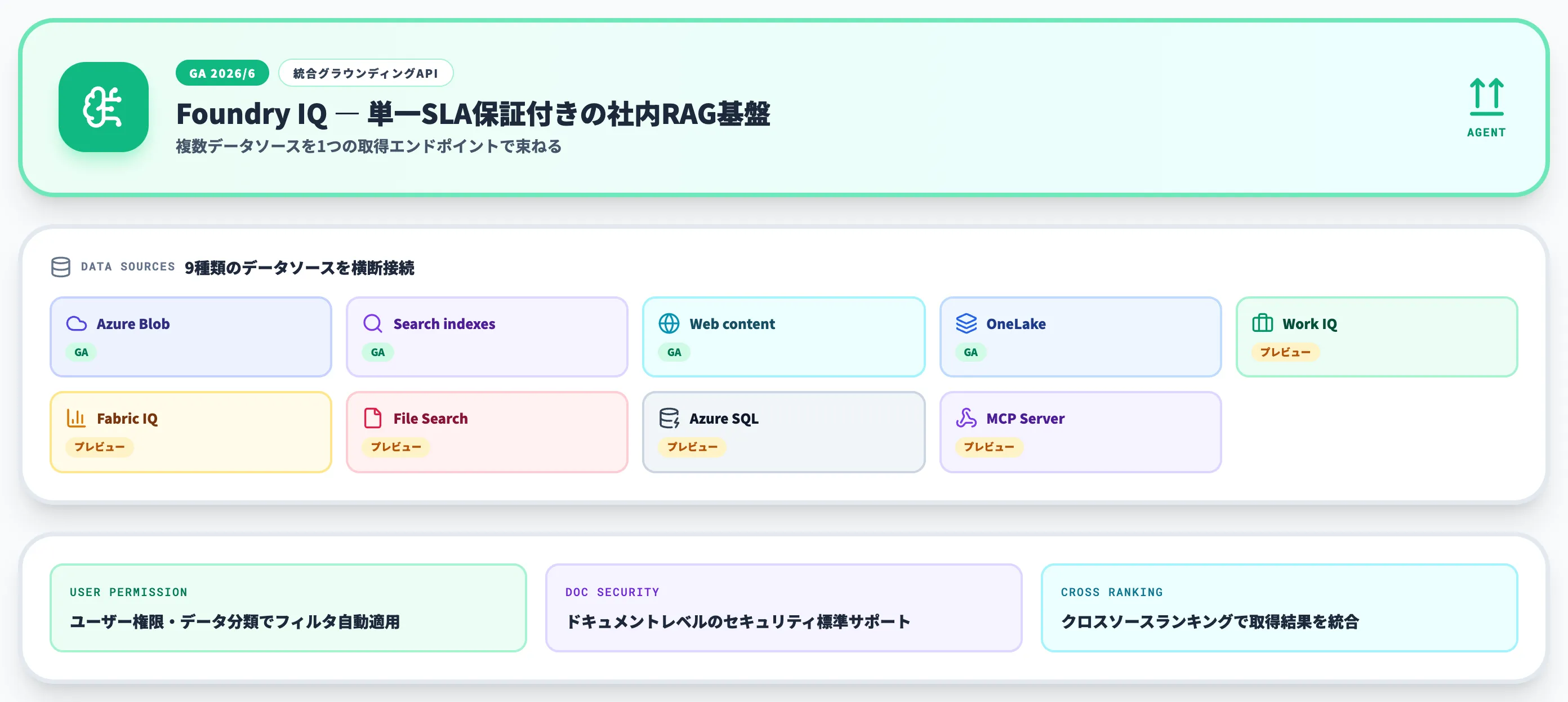Open the File Search card title
Screen dimensions: 1568x702
pyautogui.click(x=430, y=419)
